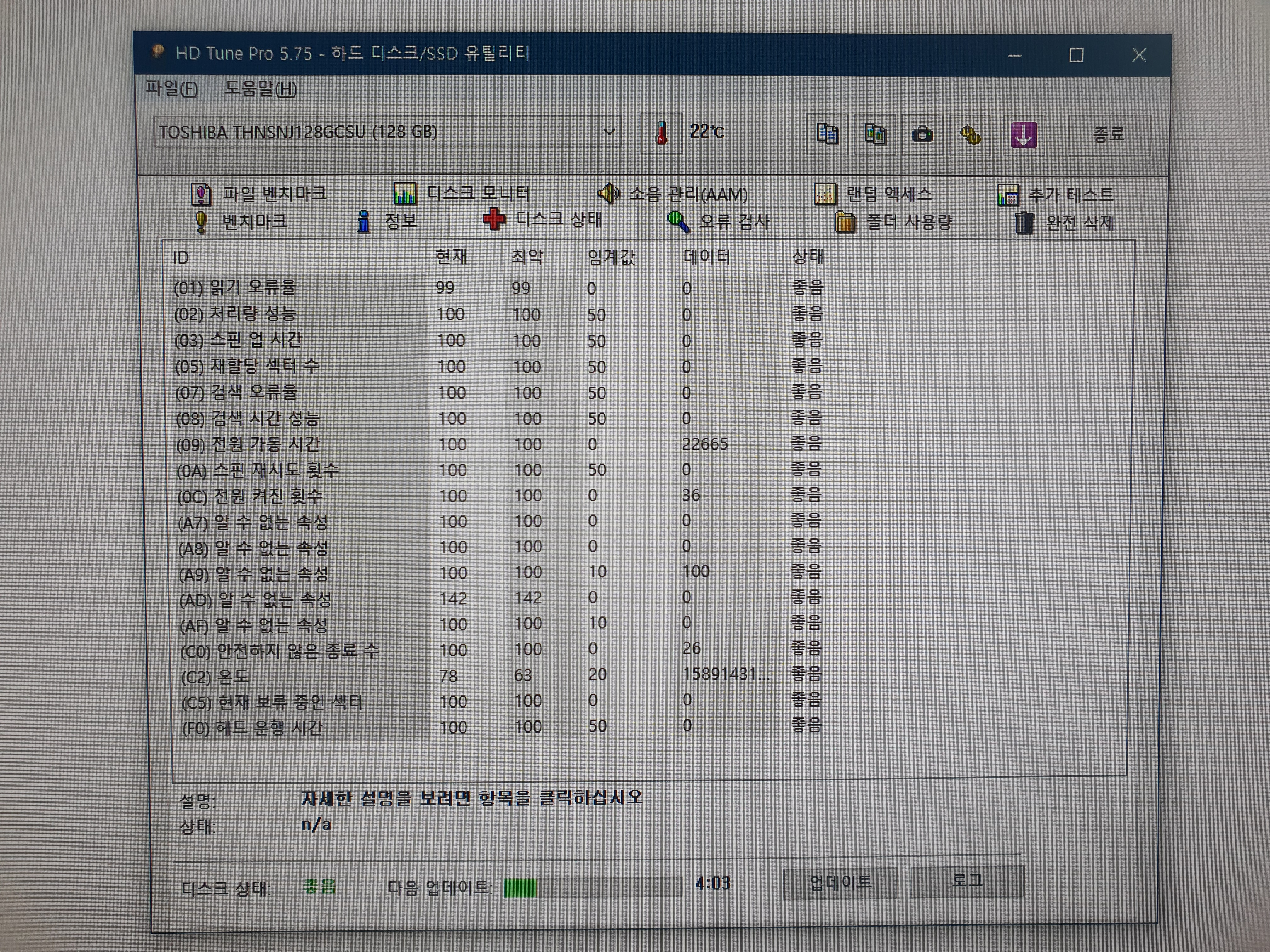1270x952 pixels.
Task: Click the HD Tune Pro title bar app icon
Action: click(x=157, y=53)
